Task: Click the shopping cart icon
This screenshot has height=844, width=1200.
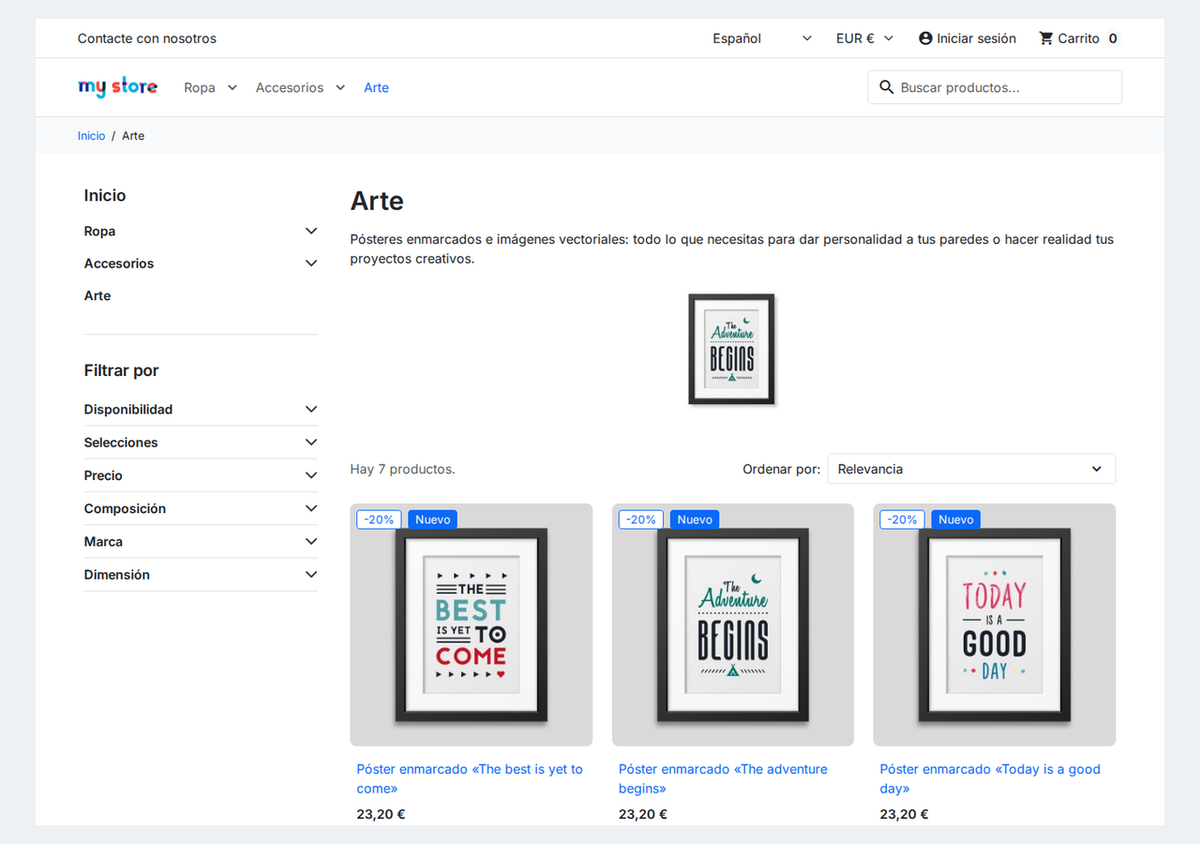Action: tap(1046, 38)
